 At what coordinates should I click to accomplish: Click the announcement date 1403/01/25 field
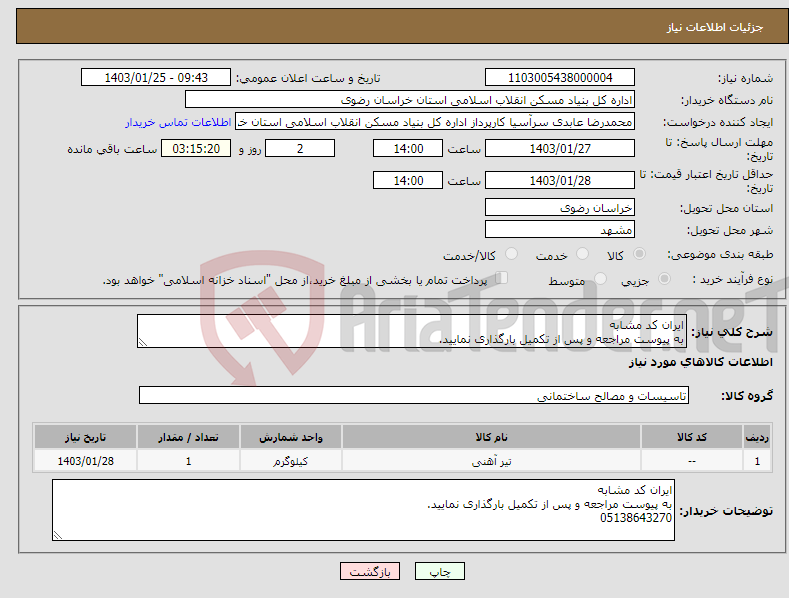(156, 78)
